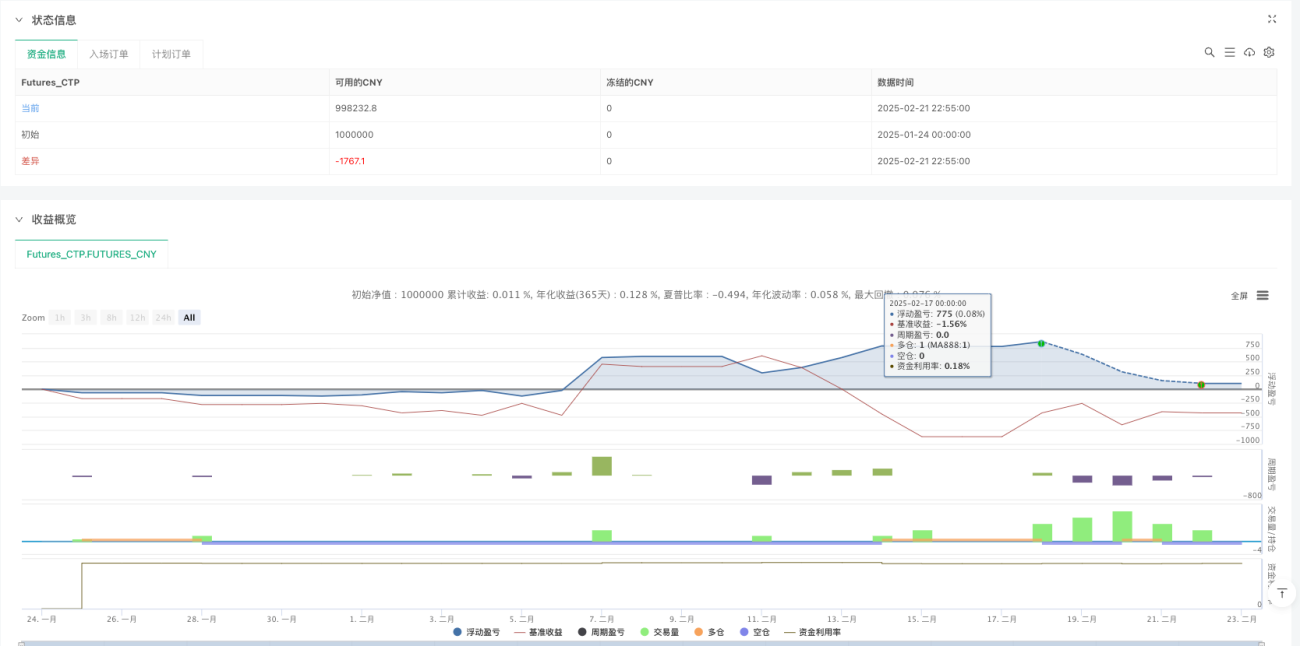This screenshot has height=646, width=1300.
Task: Collapse the 状态信息 section chevron
Action: pyautogui.click(x=18, y=20)
